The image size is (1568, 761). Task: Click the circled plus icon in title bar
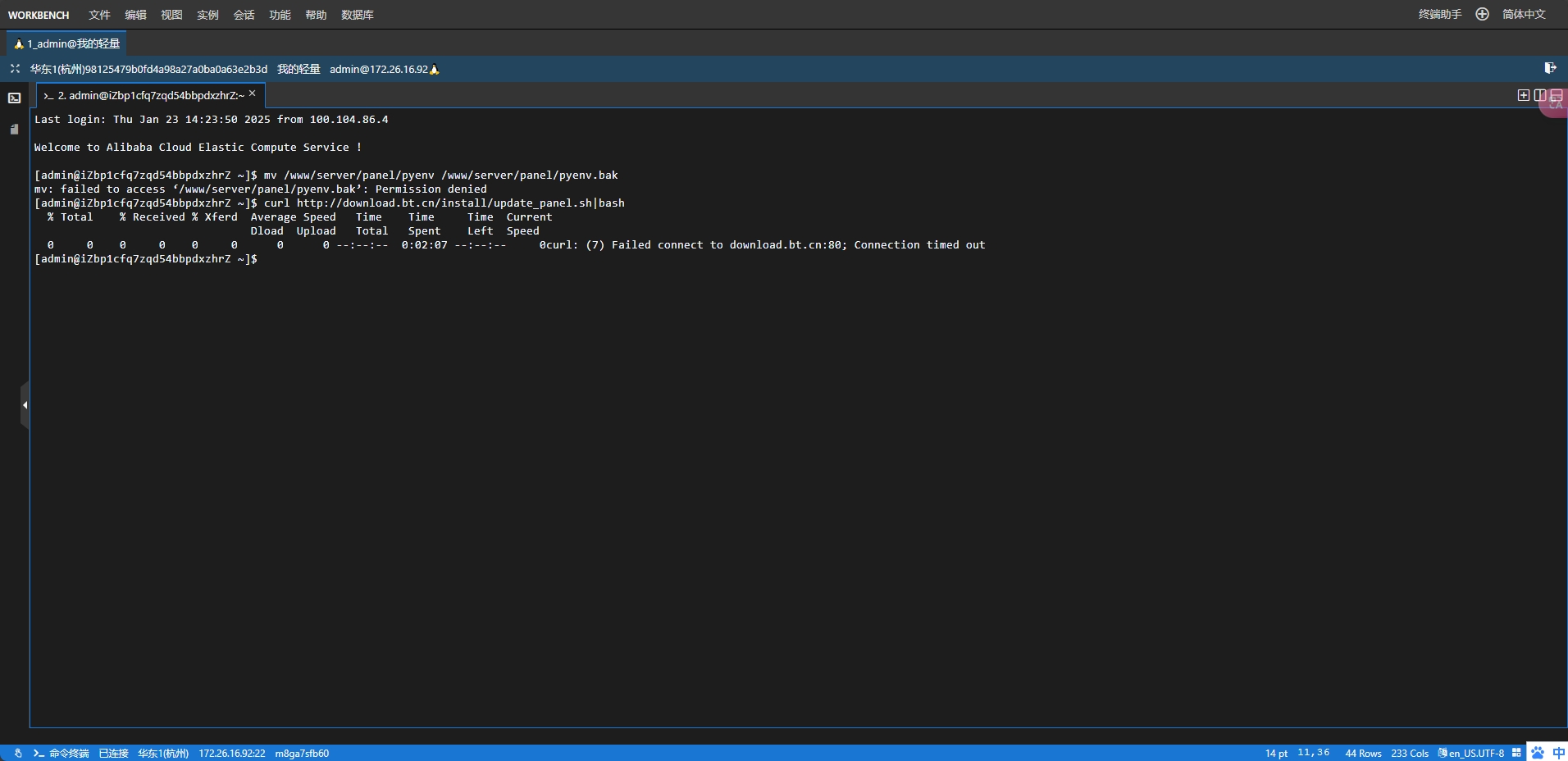(x=1482, y=14)
